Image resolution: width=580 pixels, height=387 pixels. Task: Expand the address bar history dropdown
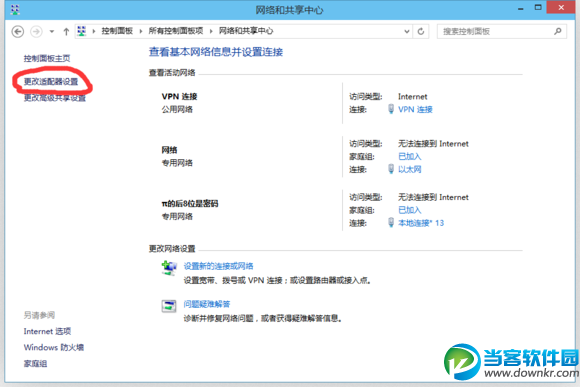[407, 31]
